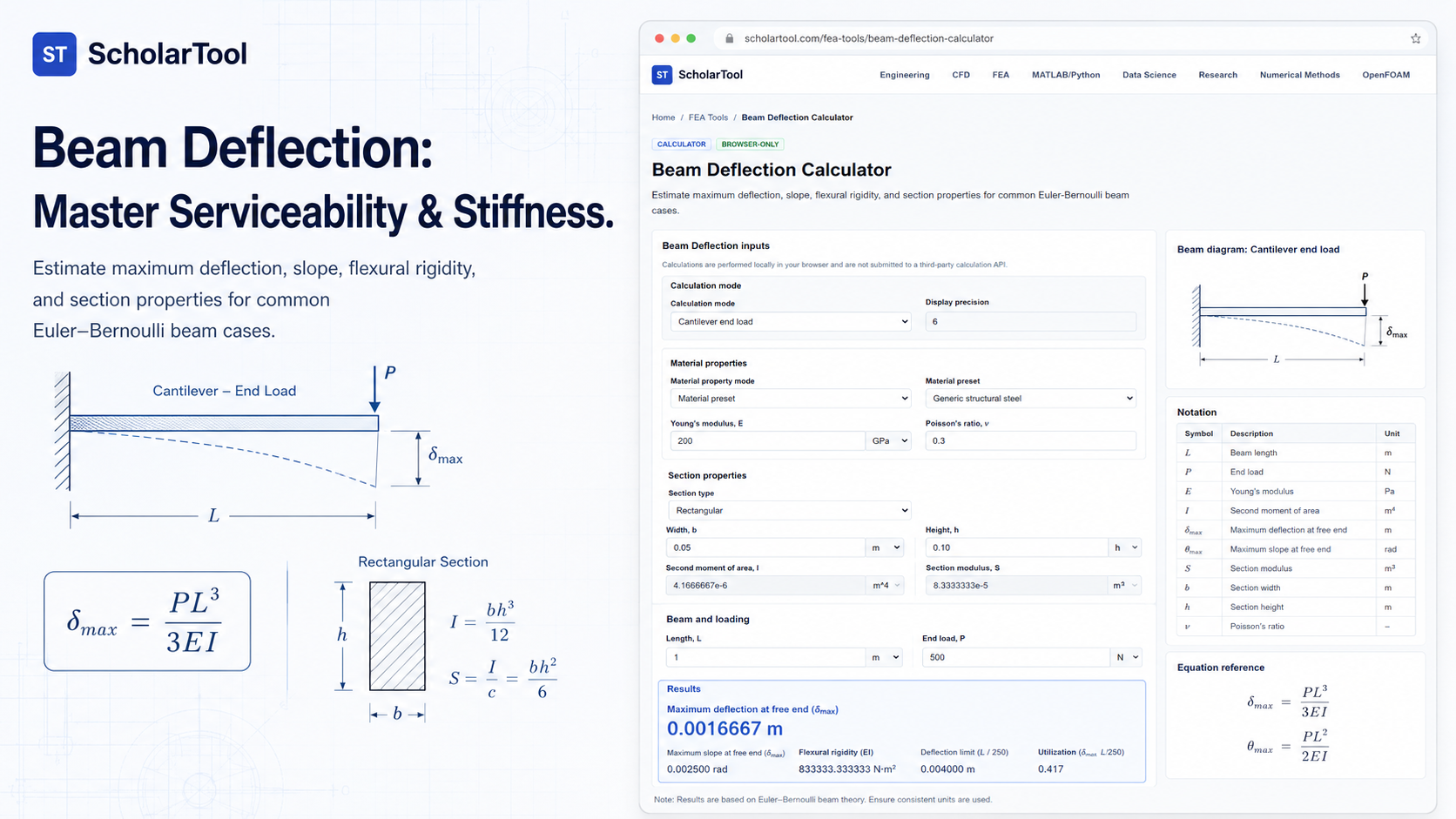Click the large ST logo on banner
1456x819 pixels.
[x=54, y=54]
